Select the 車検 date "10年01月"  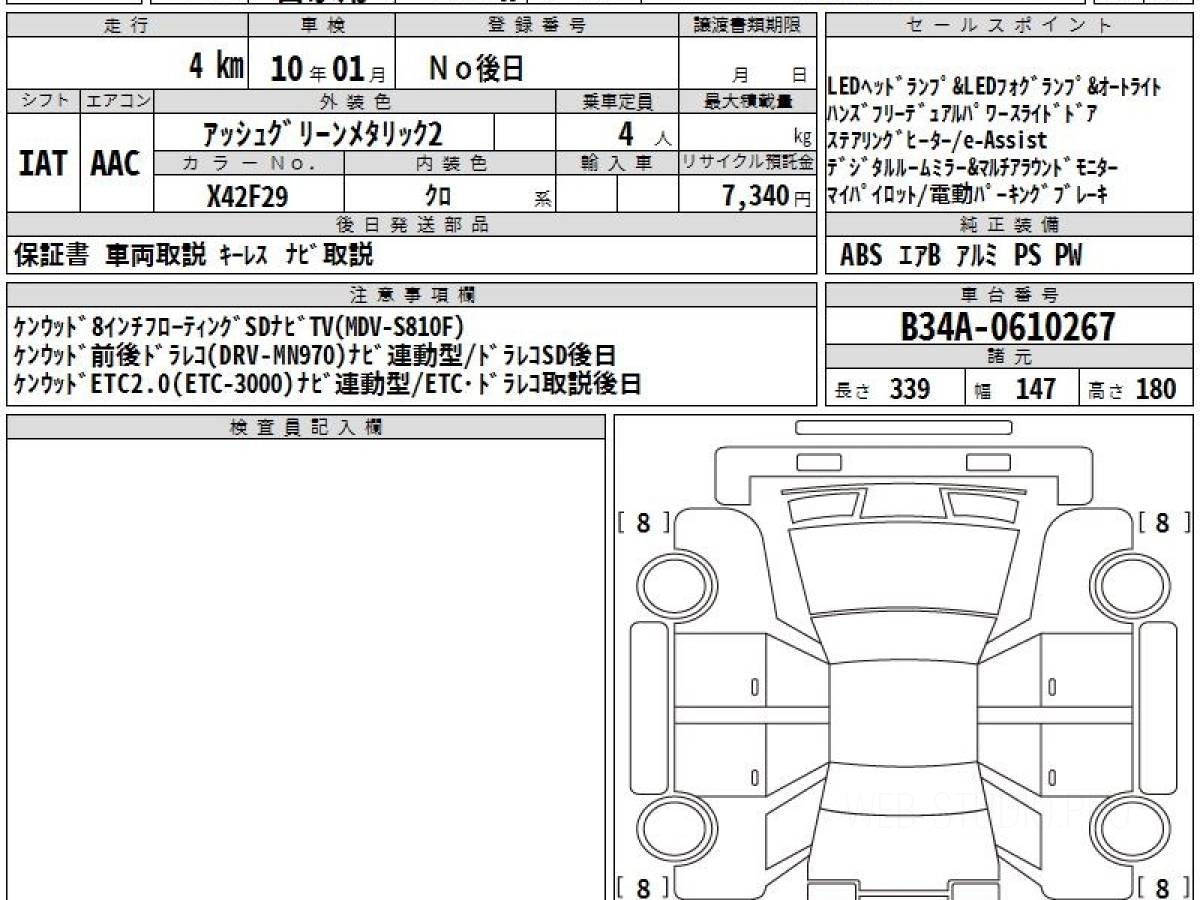point(328,69)
